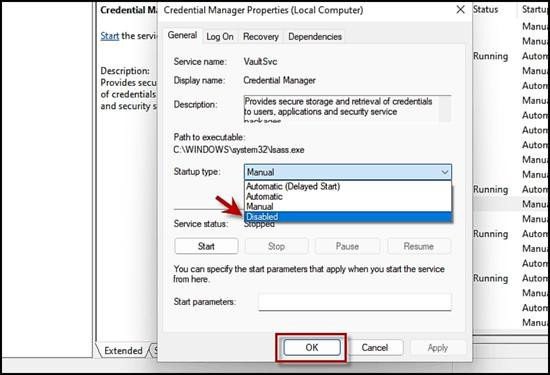Open the Extended tab in Services window
The image size is (550, 375).
pyautogui.click(x=123, y=350)
